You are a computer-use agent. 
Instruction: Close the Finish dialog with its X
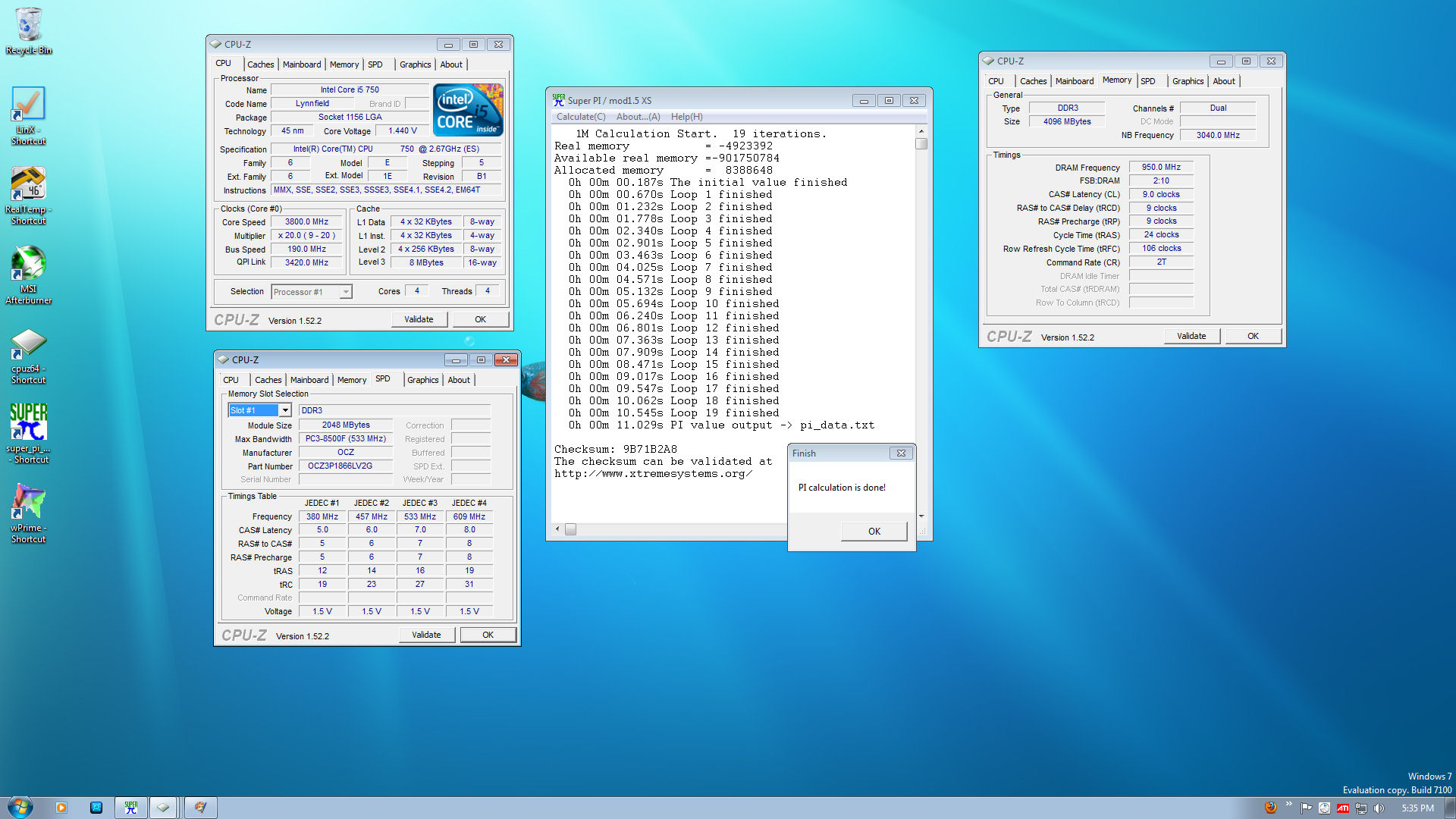pos(901,453)
